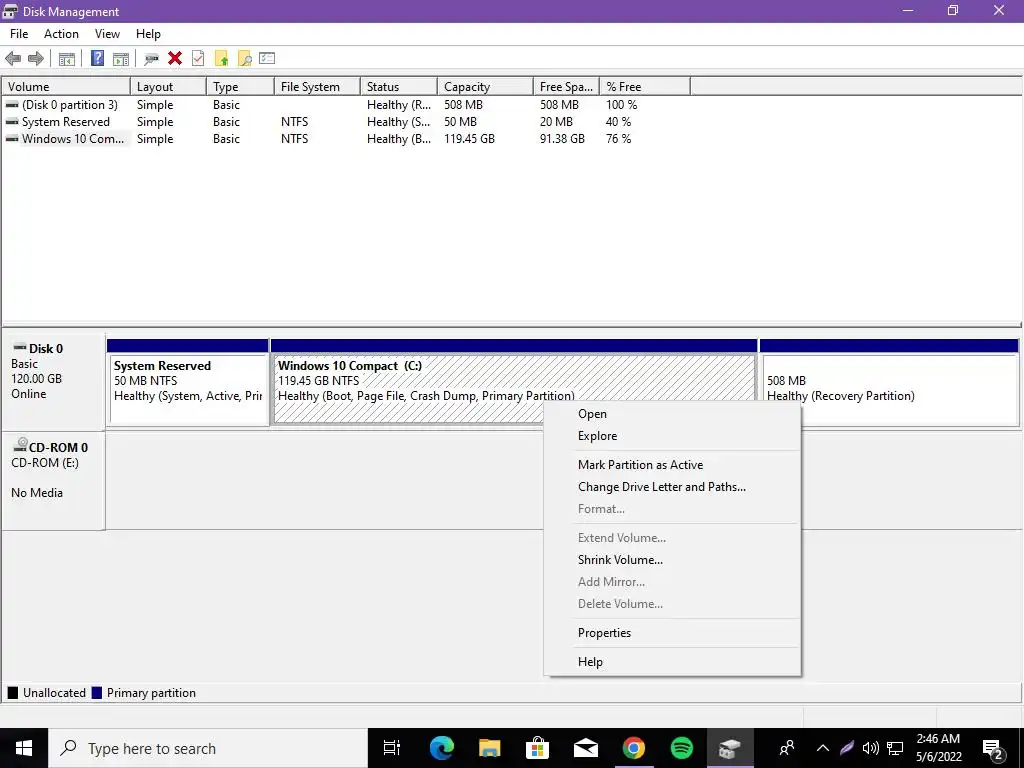Open Task View from the taskbar

[x=392, y=748]
